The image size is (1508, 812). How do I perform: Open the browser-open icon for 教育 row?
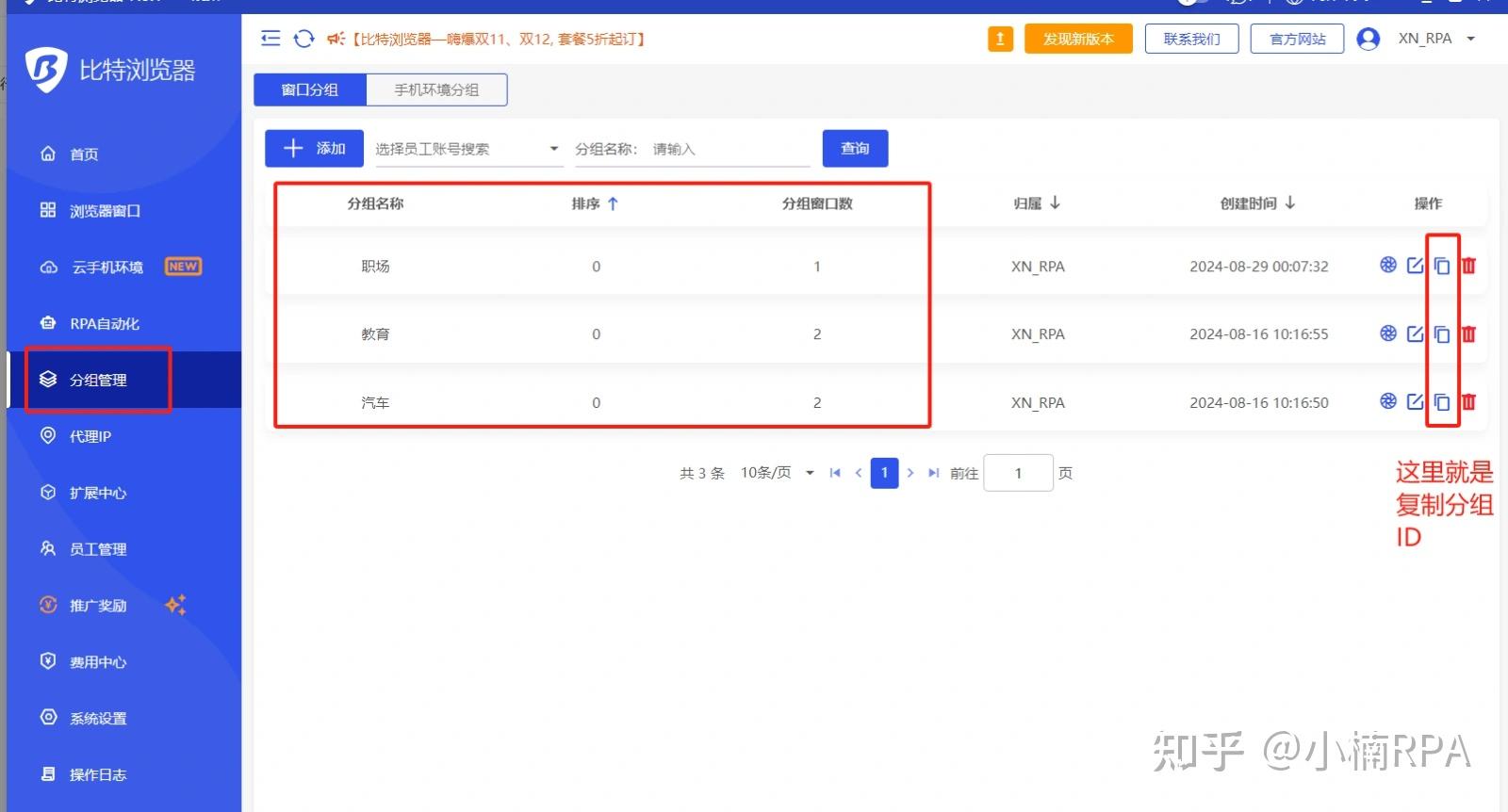[1388, 333]
